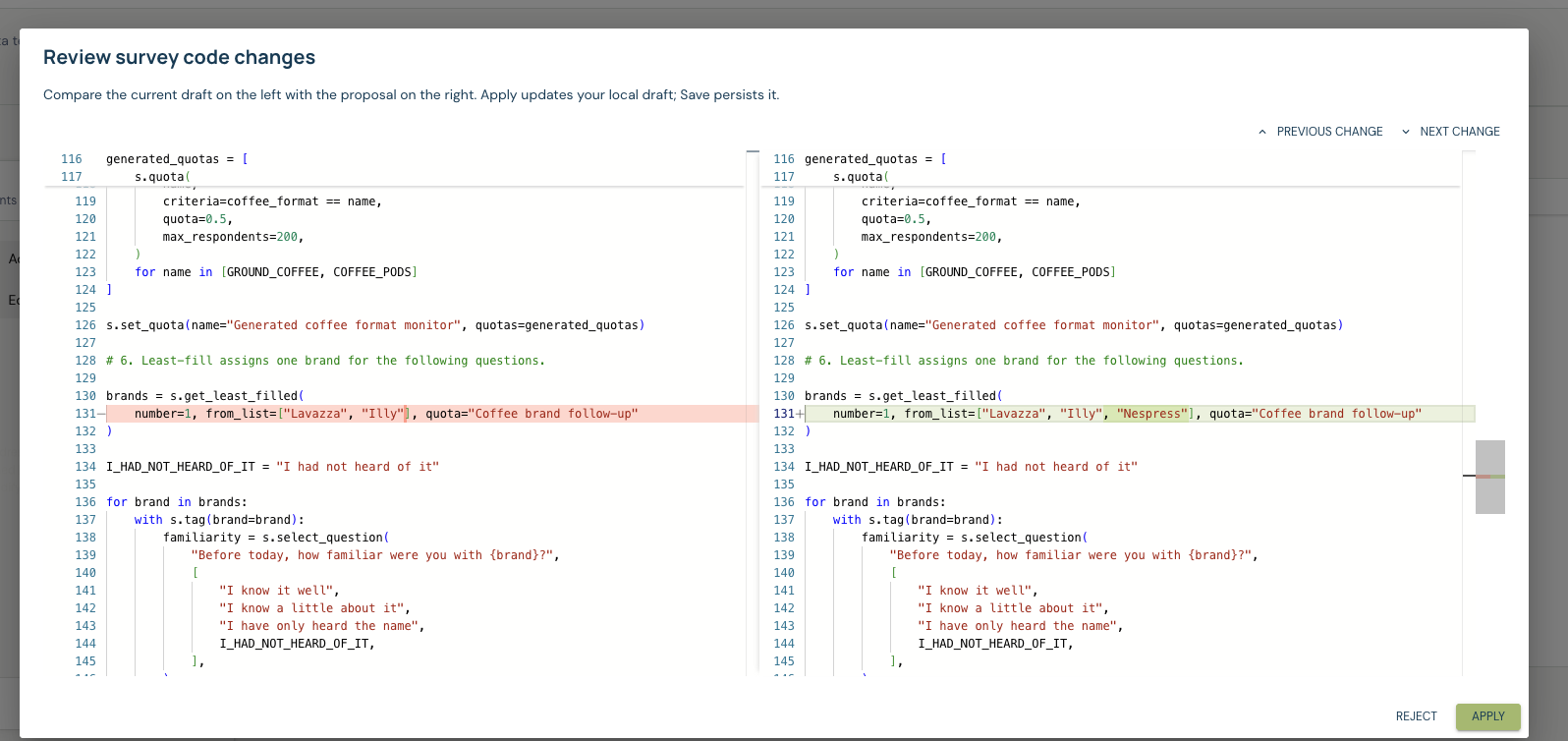The height and width of the screenshot is (741, 1568).
Task: Click the "Compare the current draft" description text
Action: pos(412,95)
